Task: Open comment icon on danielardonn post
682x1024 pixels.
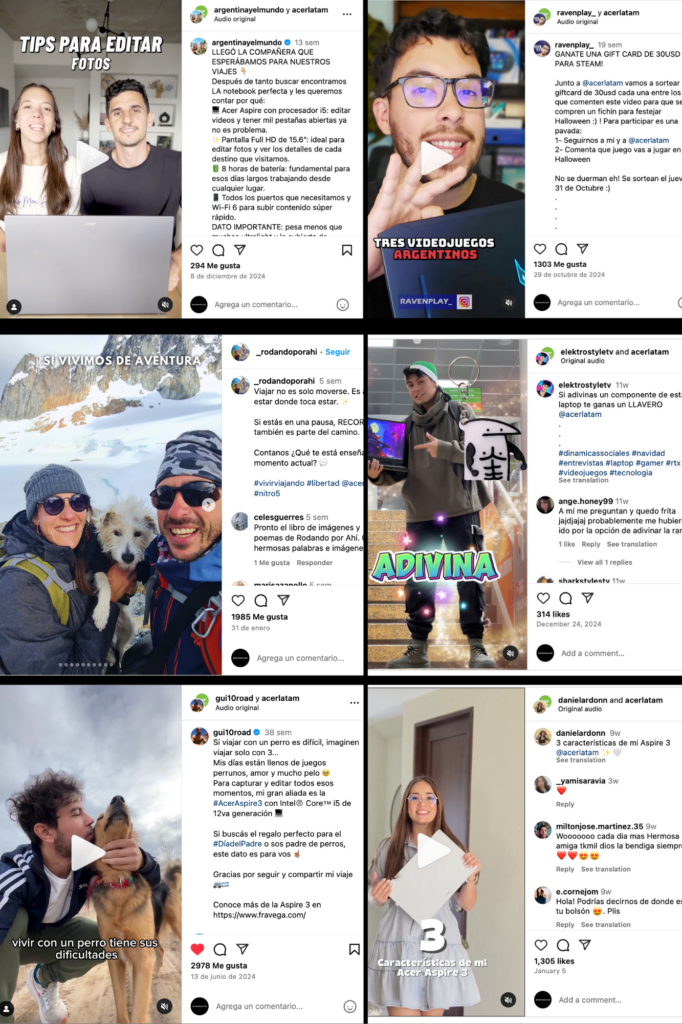Action: click(x=563, y=945)
